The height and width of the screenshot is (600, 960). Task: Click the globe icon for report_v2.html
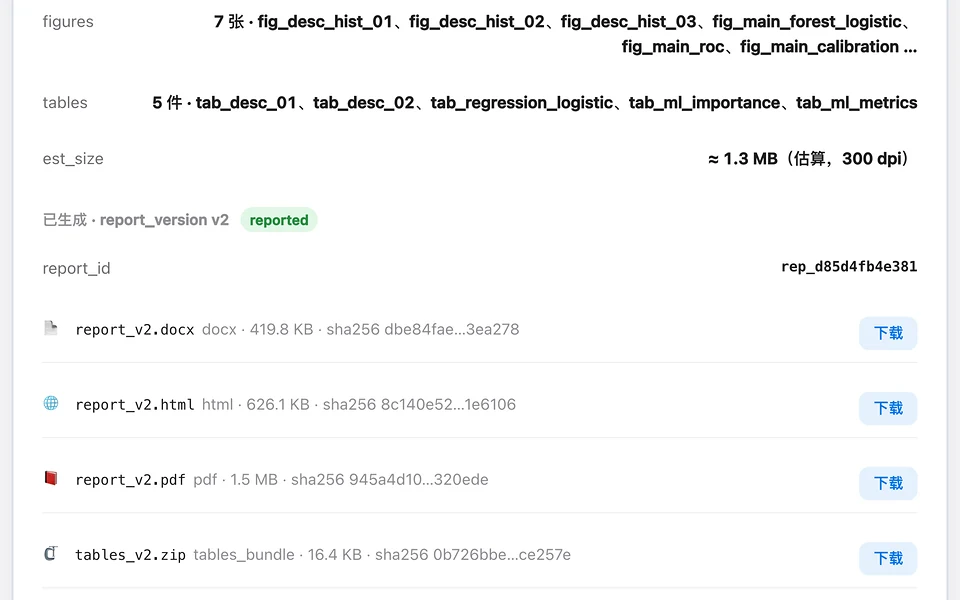pyautogui.click(x=51, y=403)
